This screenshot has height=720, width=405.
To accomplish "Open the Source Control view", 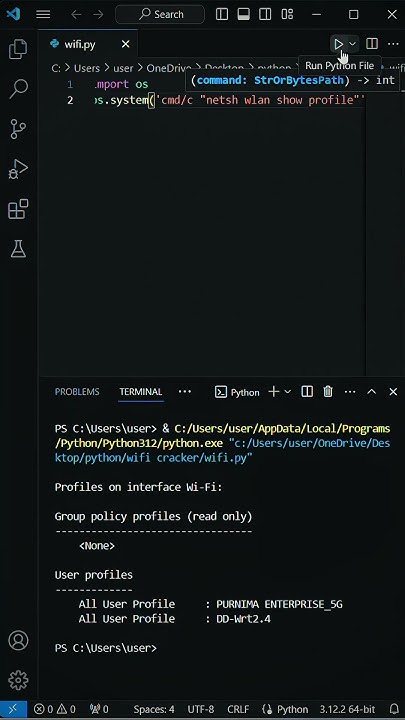I will (x=18, y=129).
